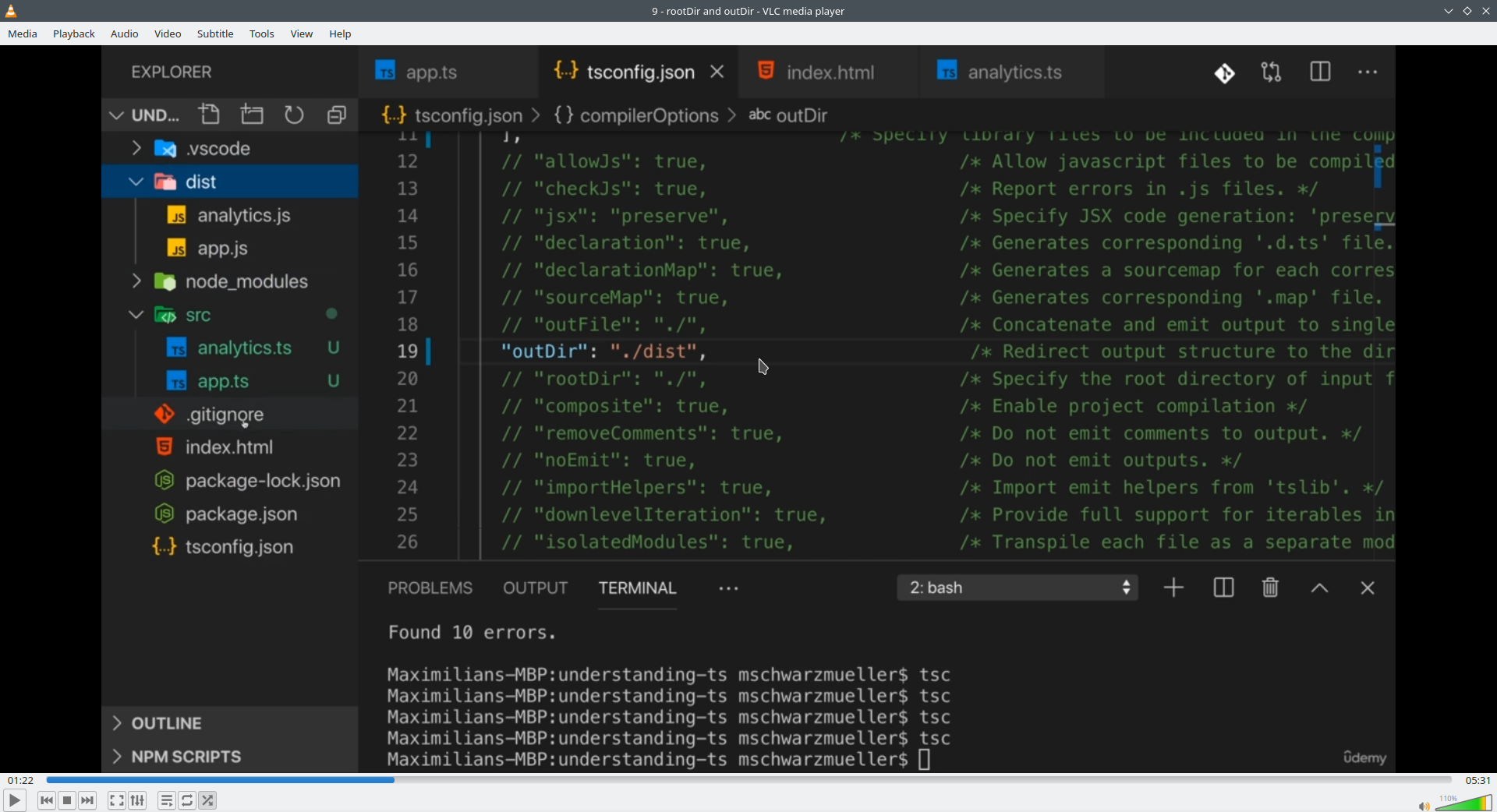The width and height of the screenshot is (1497, 812).
Task: Toggle loop mode in VLC
Action: point(187,800)
